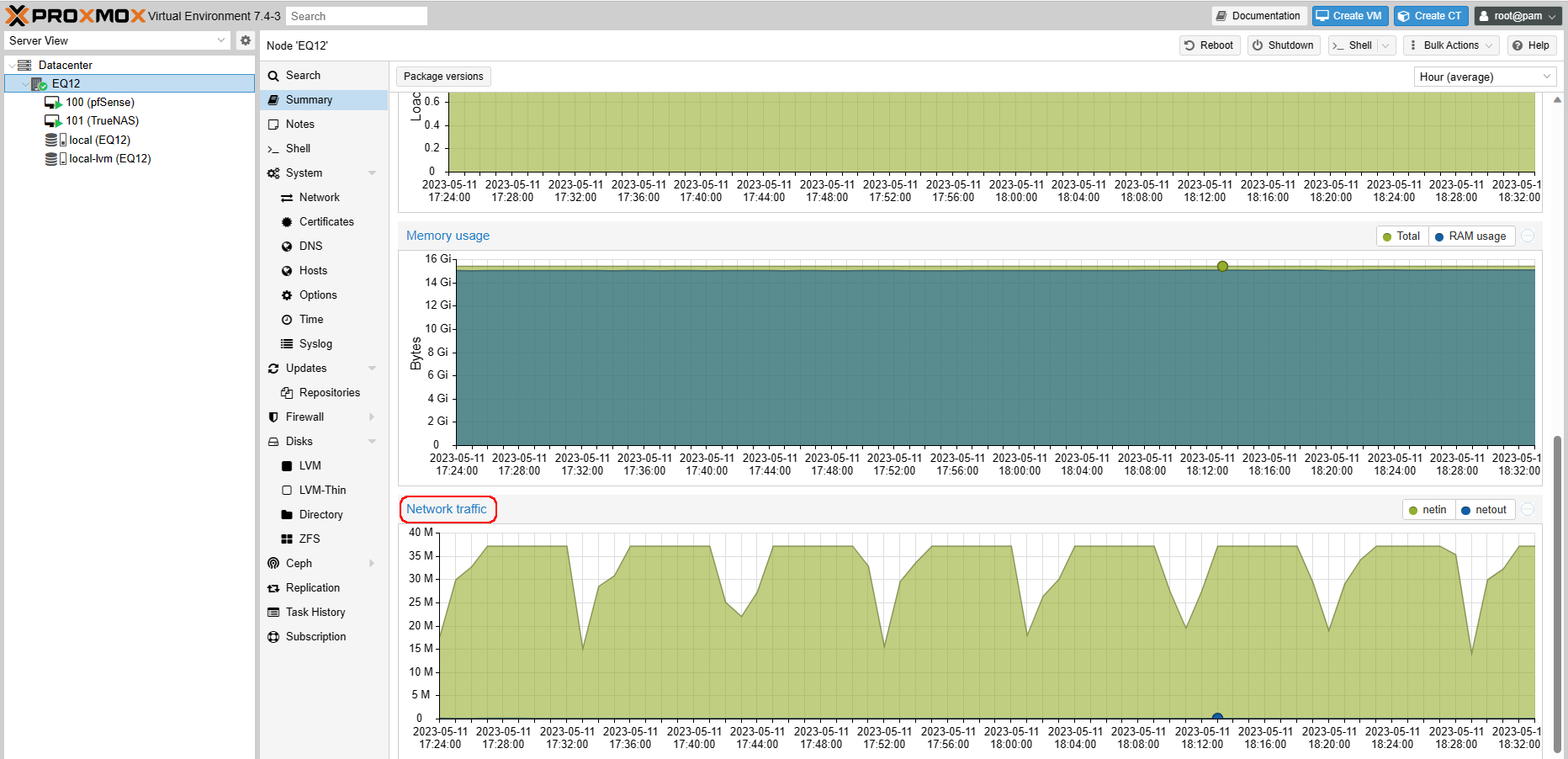This screenshot has width=1568, height=759.
Task: Click the Disks drive icon
Action: coord(273,442)
